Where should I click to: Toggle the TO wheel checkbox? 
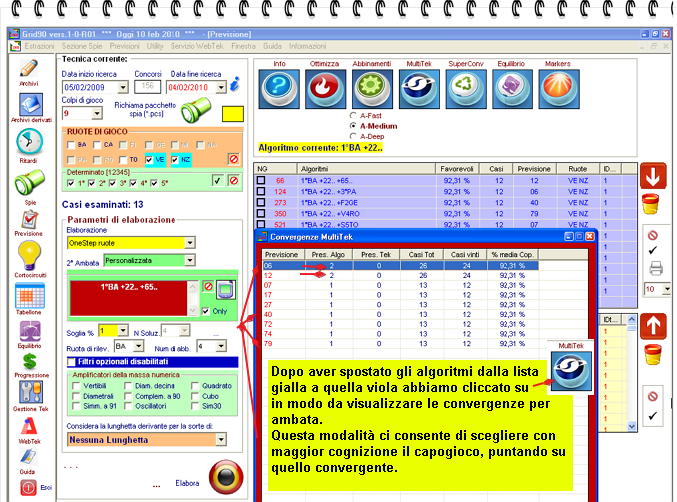tap(123, 160)
